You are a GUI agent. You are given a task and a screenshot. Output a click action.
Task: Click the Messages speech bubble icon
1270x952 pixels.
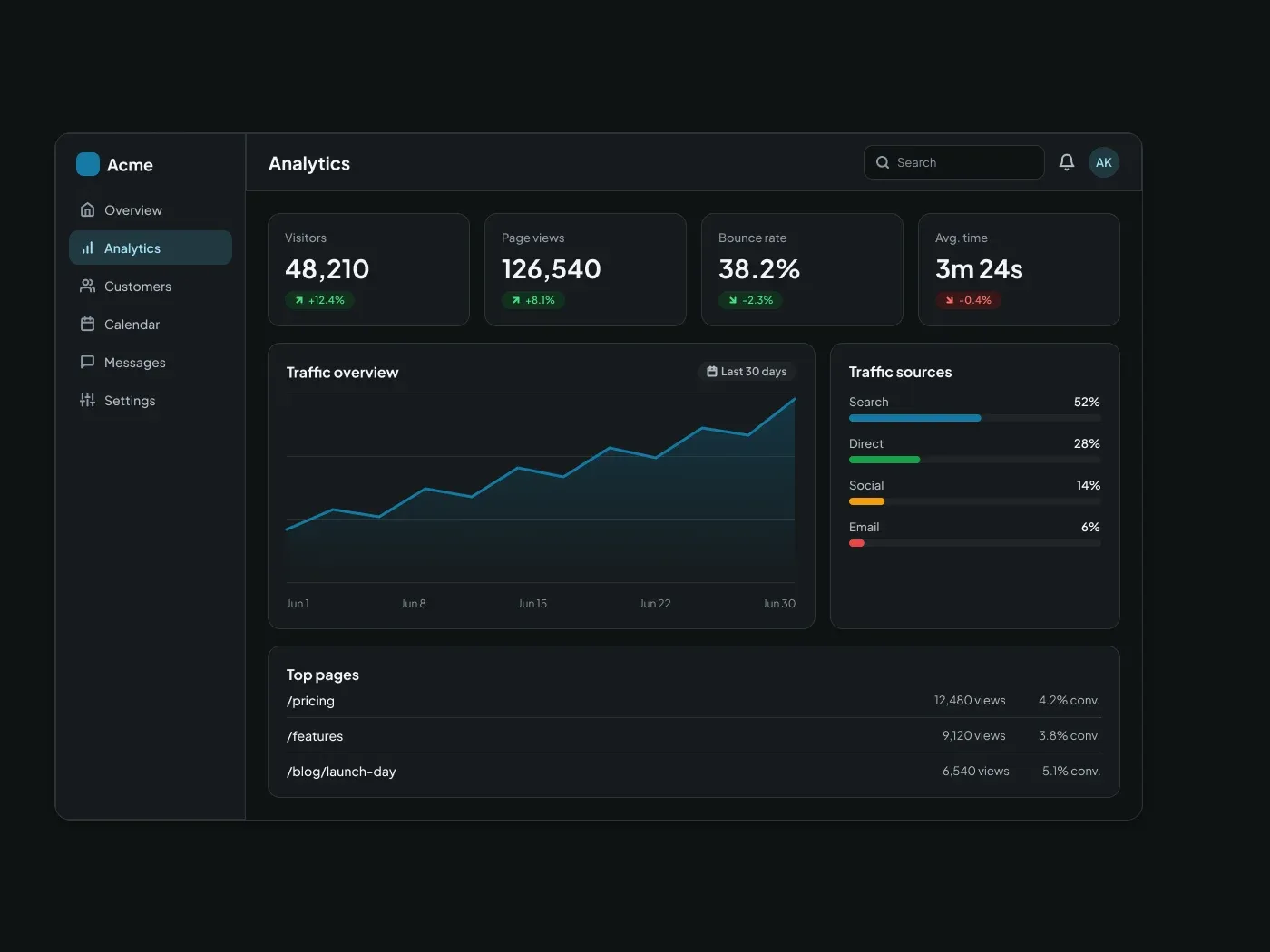87,362
